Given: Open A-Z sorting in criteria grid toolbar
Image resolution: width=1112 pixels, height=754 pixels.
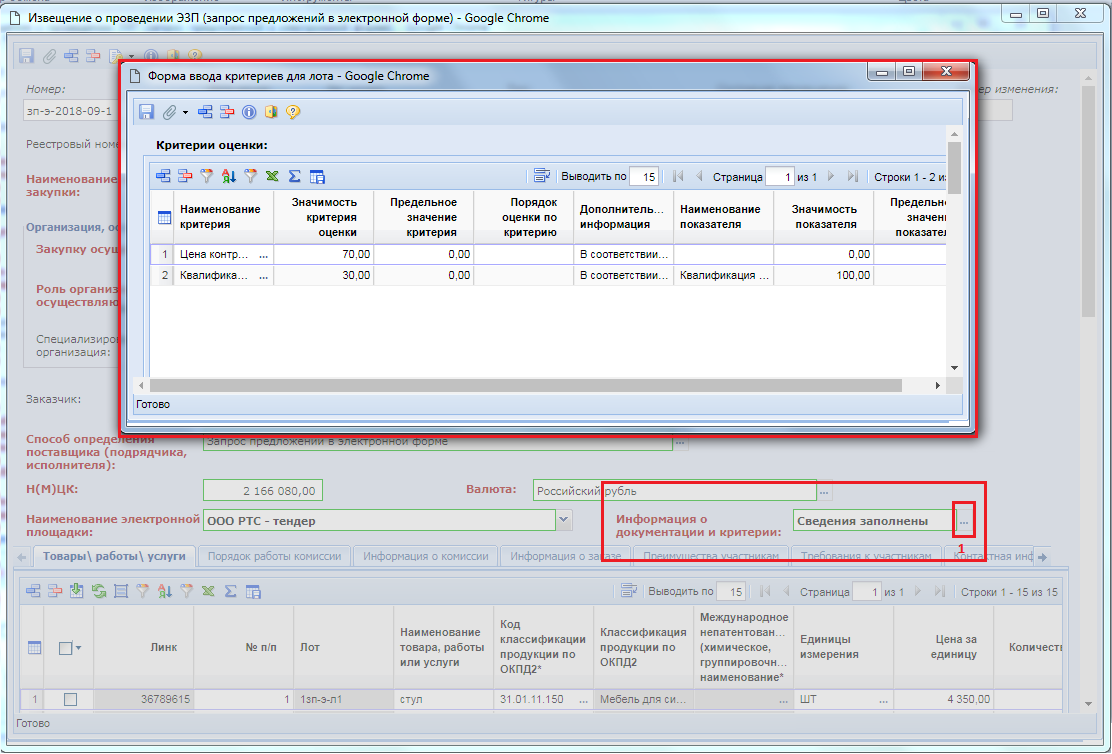Looking at the screenshot, I should (228, 177).
